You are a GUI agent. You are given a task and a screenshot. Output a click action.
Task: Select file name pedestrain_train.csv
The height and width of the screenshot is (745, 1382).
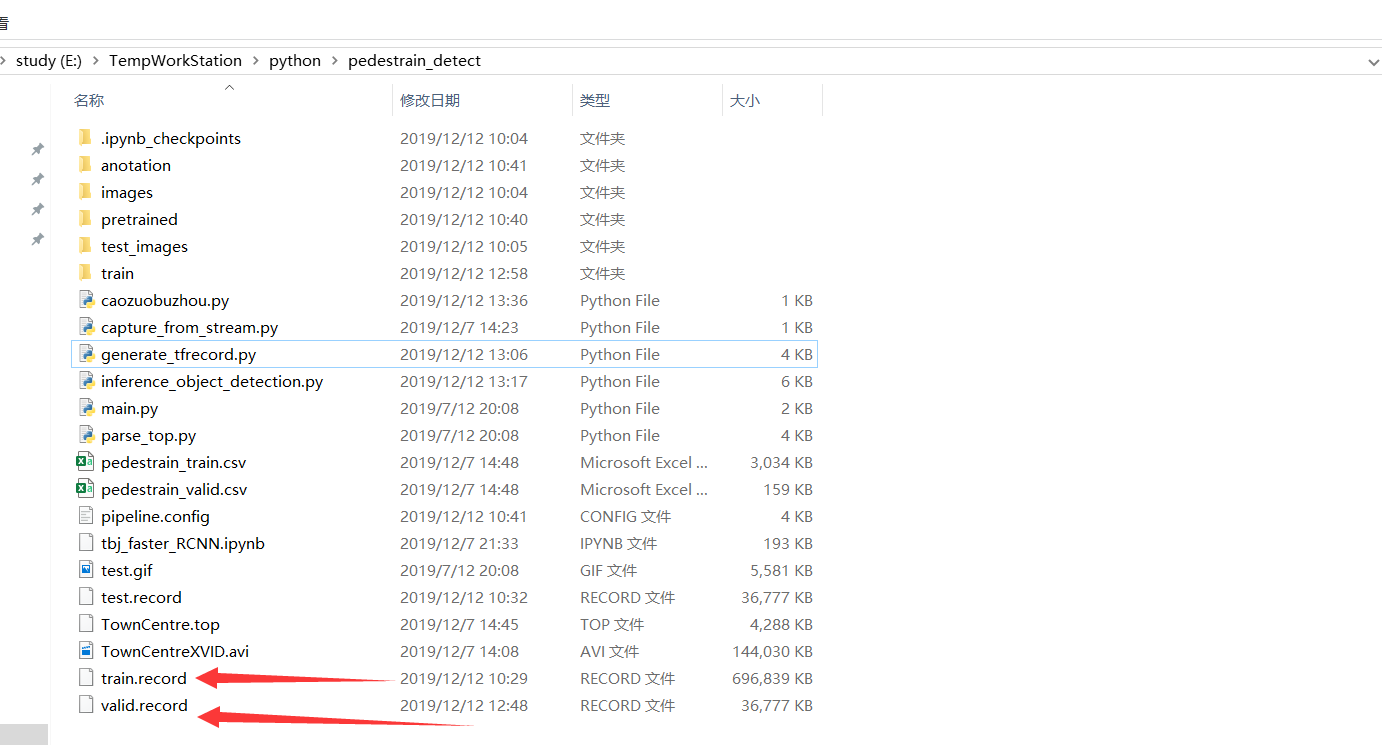click(173, 462)
